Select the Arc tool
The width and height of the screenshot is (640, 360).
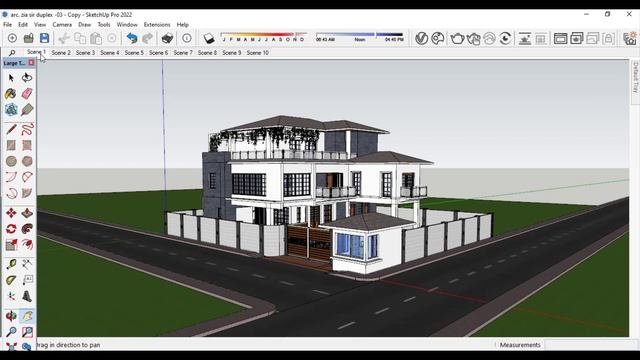pyautogui.click(x=11, y=177)
